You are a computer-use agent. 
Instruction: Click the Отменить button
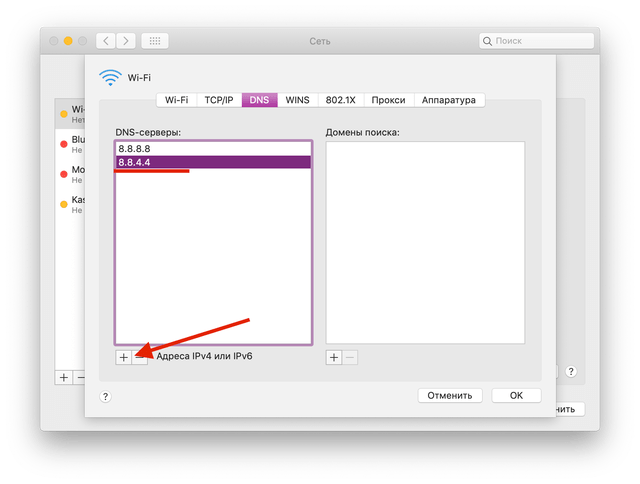(450, 395)
